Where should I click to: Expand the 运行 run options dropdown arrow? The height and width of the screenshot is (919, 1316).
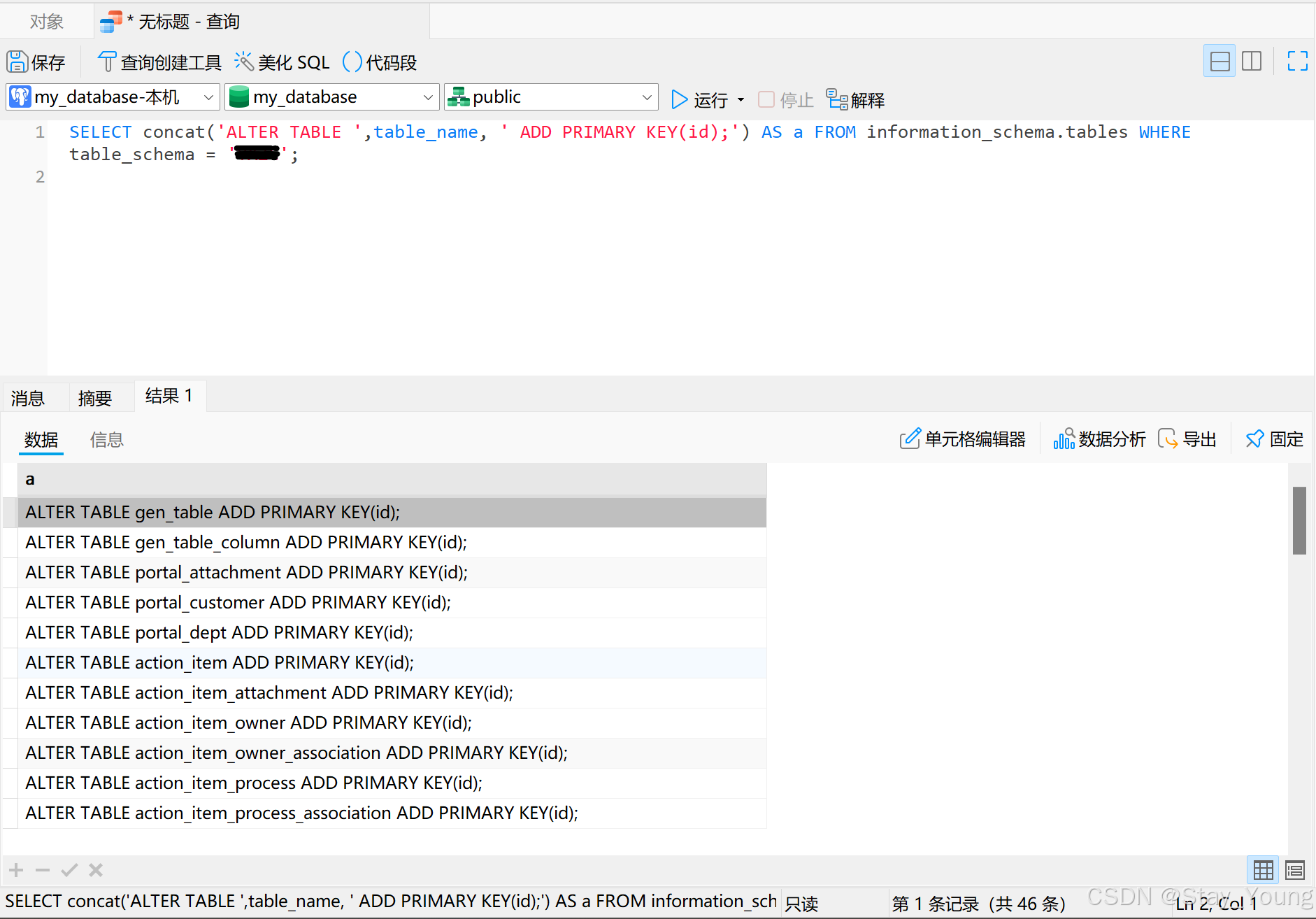tap(741, 99)
